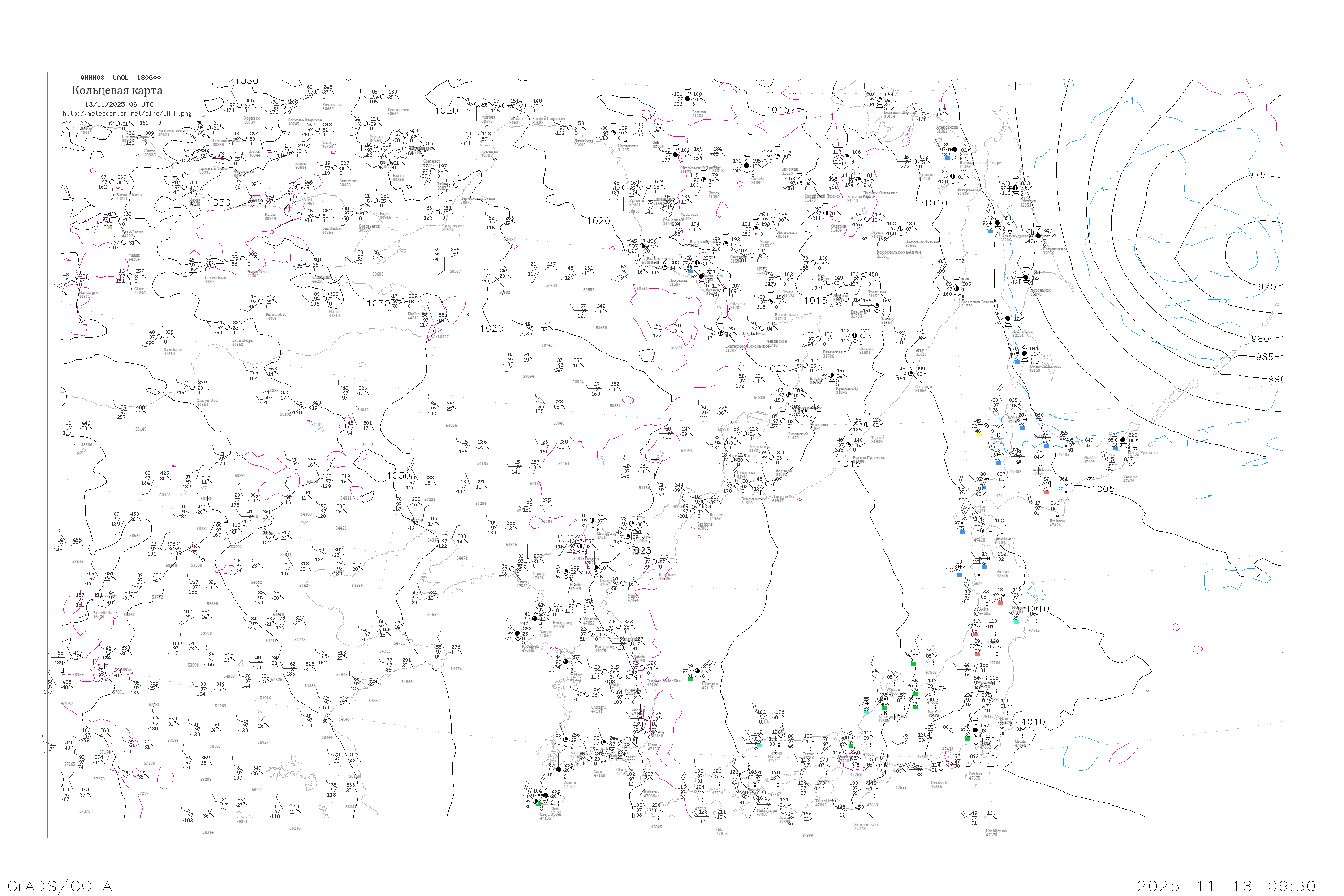The image size is (1344, 896).
Task: Click the QHHH98 UAOL 180600 header code
Action: tap(121, 78)
